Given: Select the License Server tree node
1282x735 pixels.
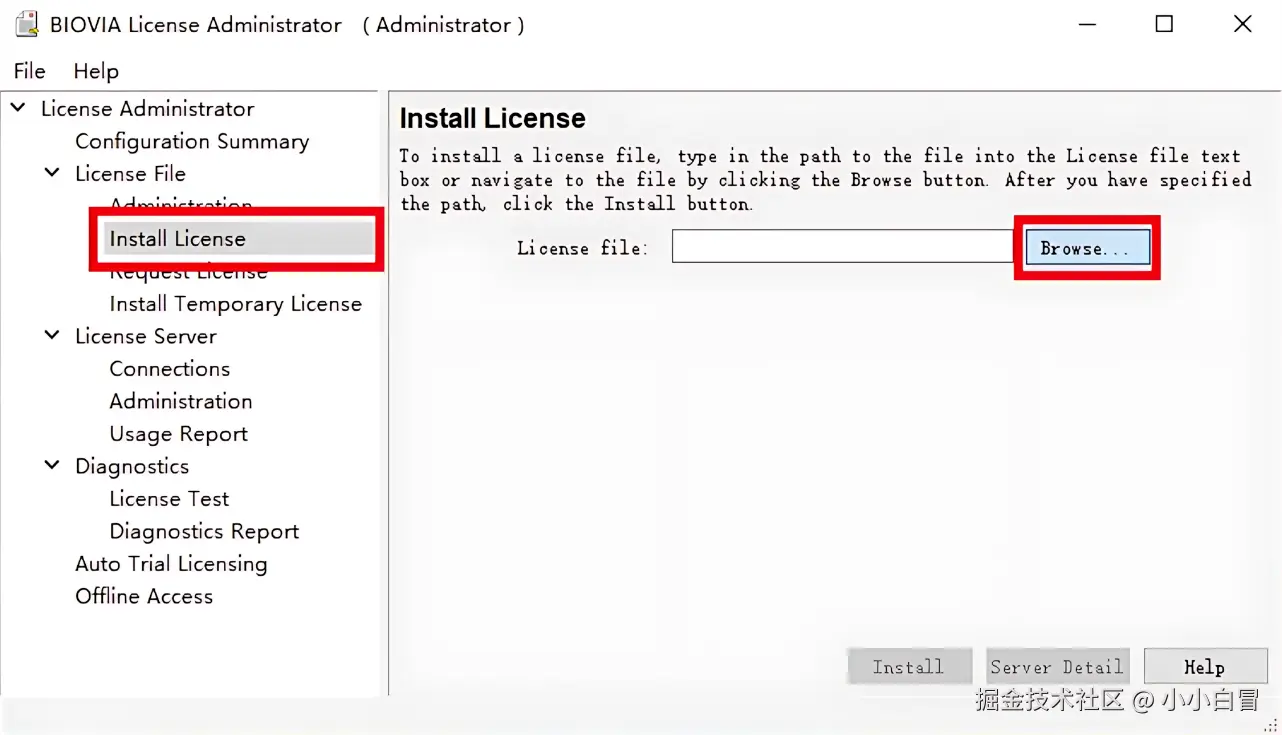Looking at the screenshot, I should point(146,336).
